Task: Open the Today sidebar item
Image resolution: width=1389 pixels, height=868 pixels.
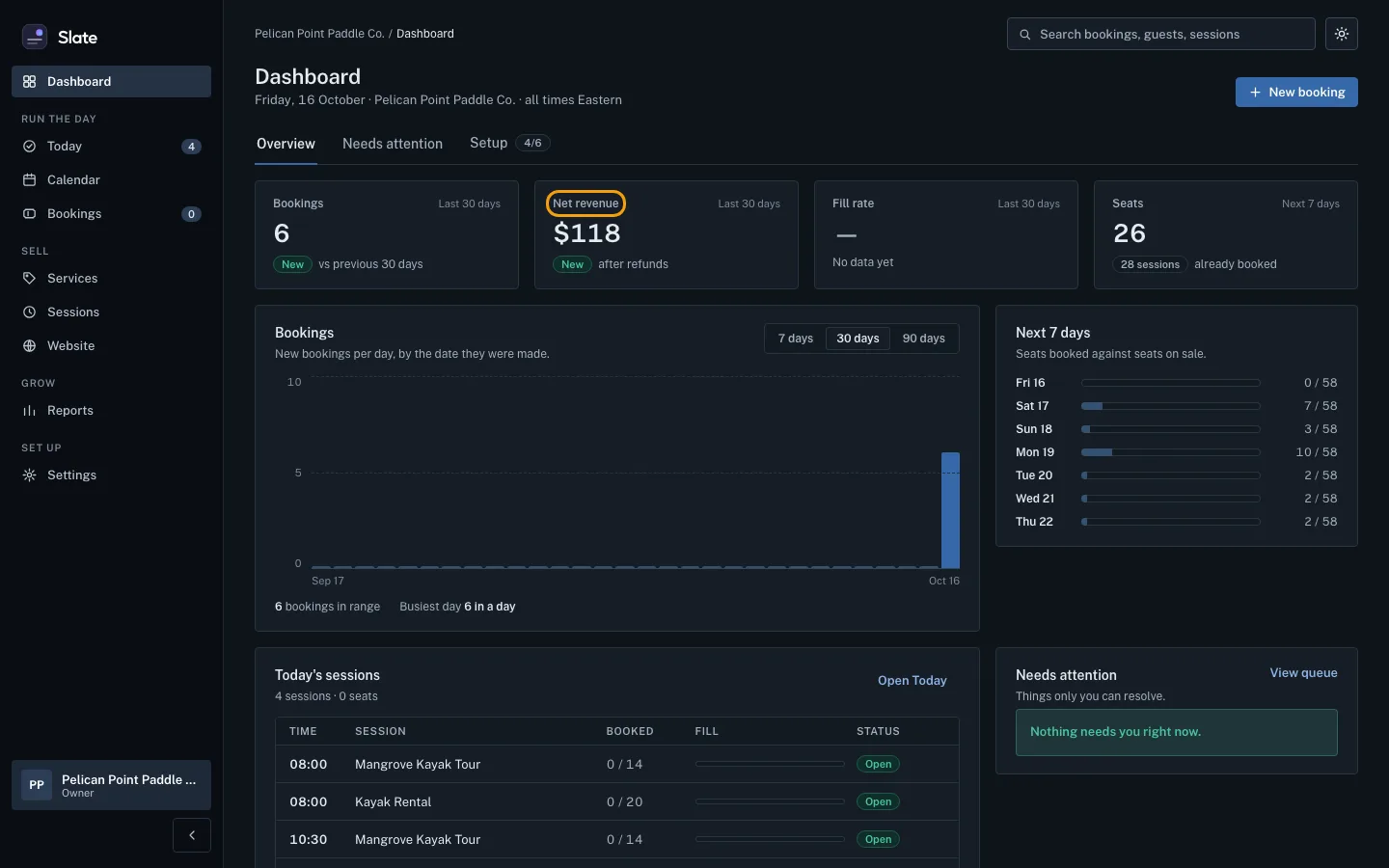Action: [x=111, y=147]
